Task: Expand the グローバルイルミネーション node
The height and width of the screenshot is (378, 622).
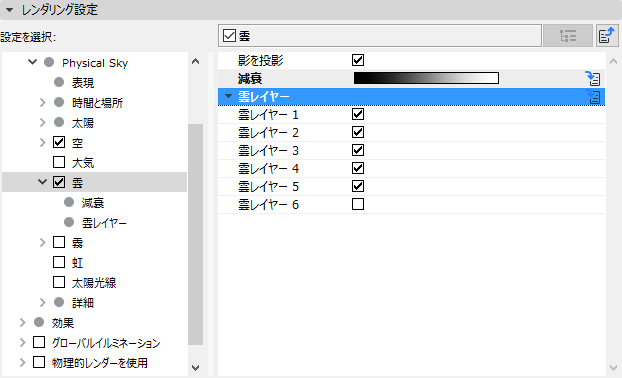Action: (x=23, y=342)
